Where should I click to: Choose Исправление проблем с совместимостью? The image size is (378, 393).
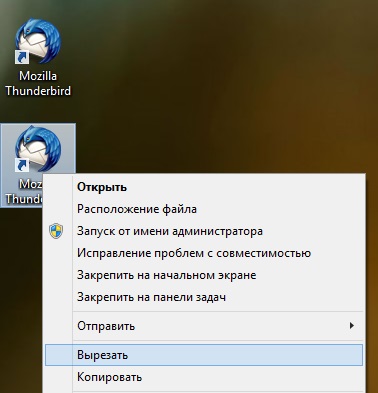[x=204, y=253]
